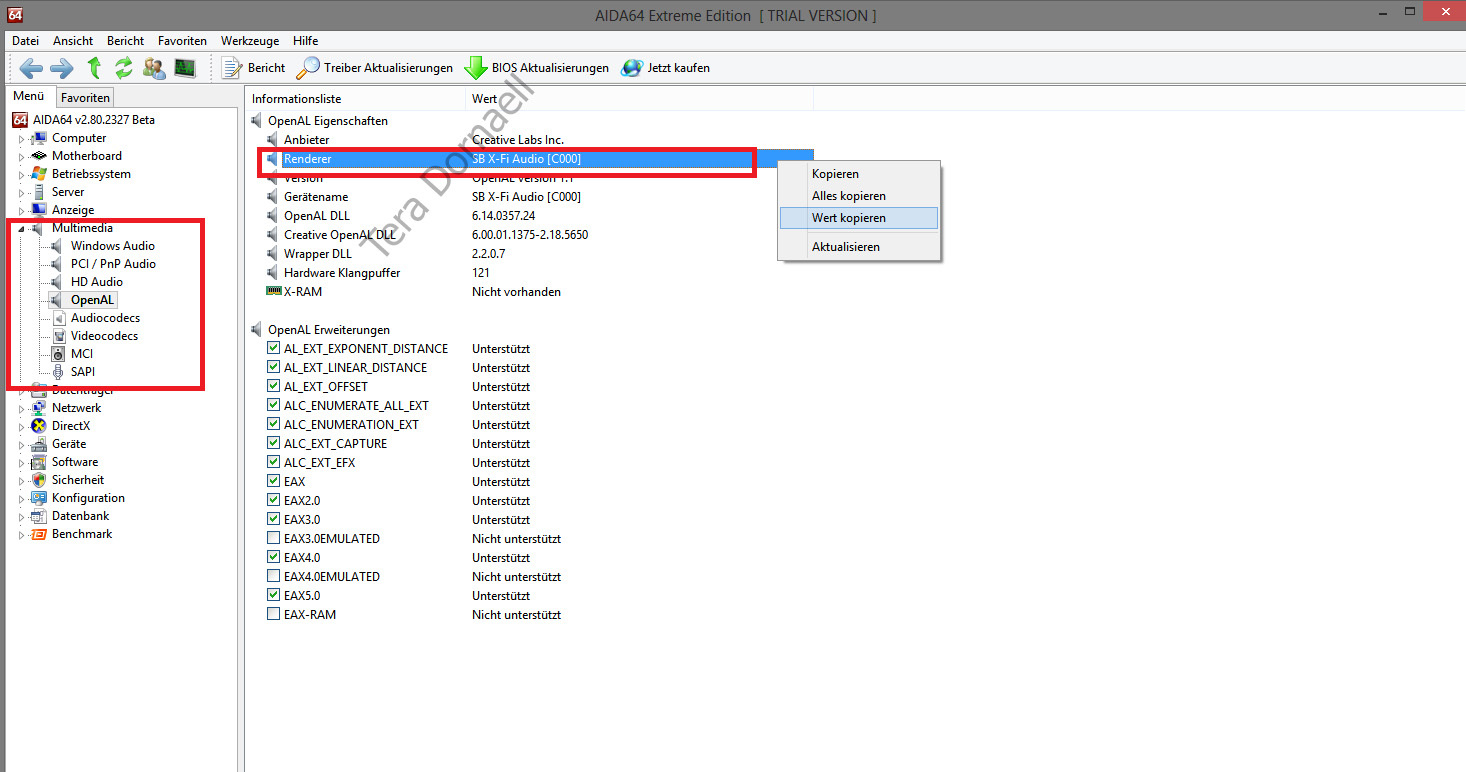Select the Gerätename row
The height and width of the screenshot is (772, 1466).
(531, 197)
